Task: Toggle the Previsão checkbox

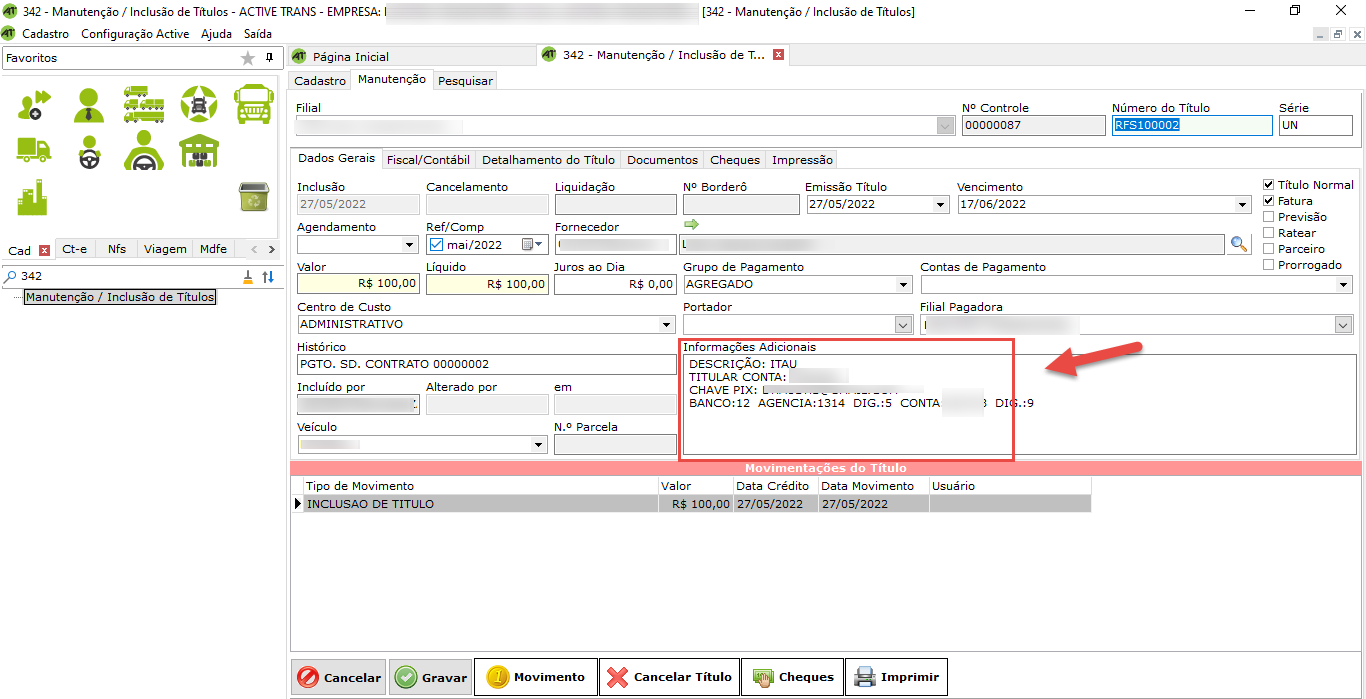Action: pos(1269,217)
